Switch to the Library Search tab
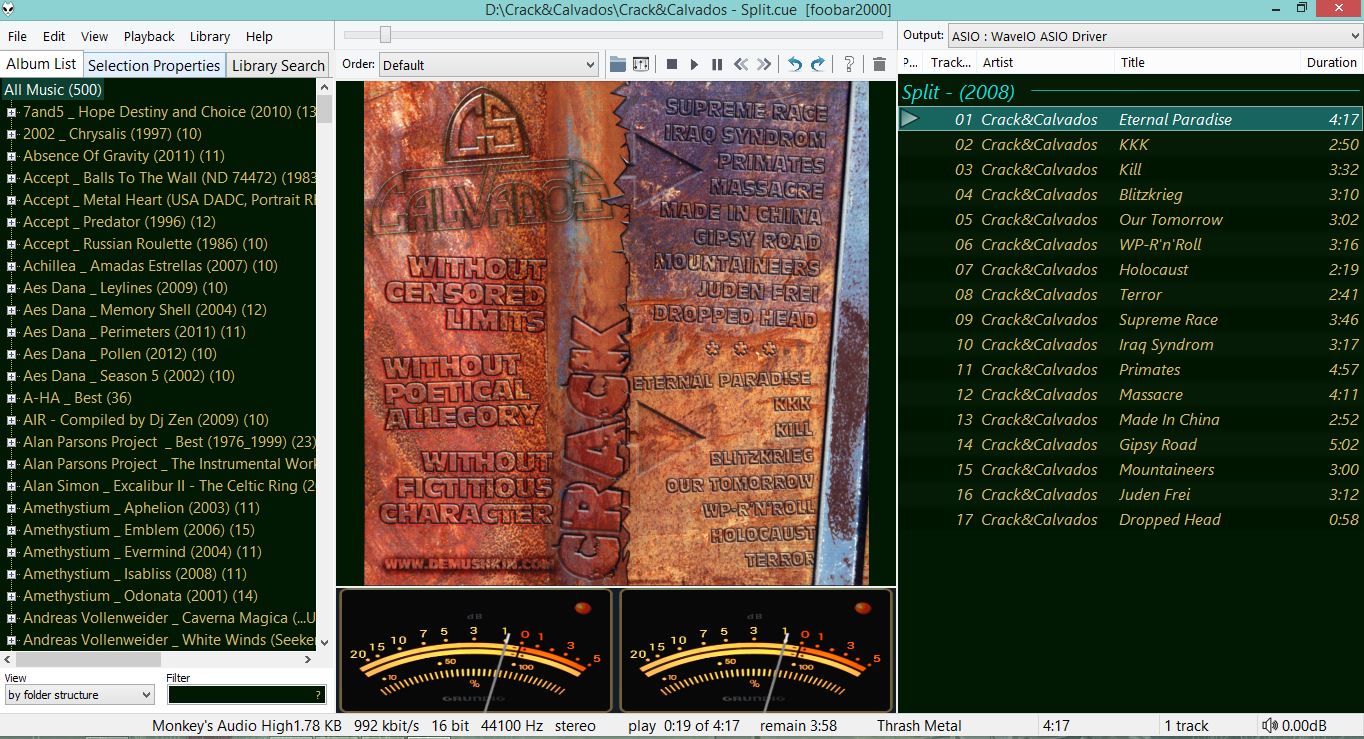 pos(278,65)
